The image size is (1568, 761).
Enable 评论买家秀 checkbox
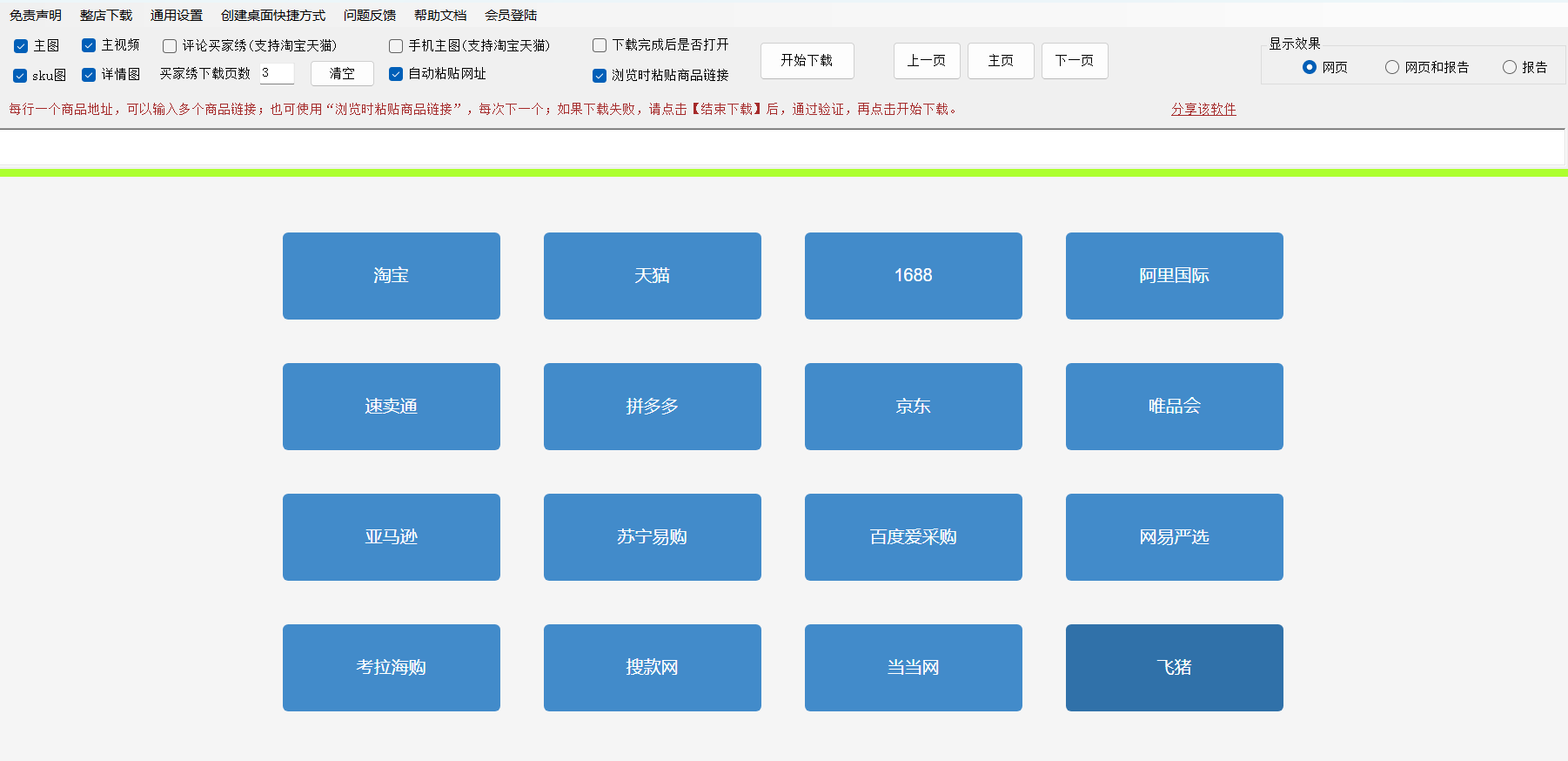point(170,46)
